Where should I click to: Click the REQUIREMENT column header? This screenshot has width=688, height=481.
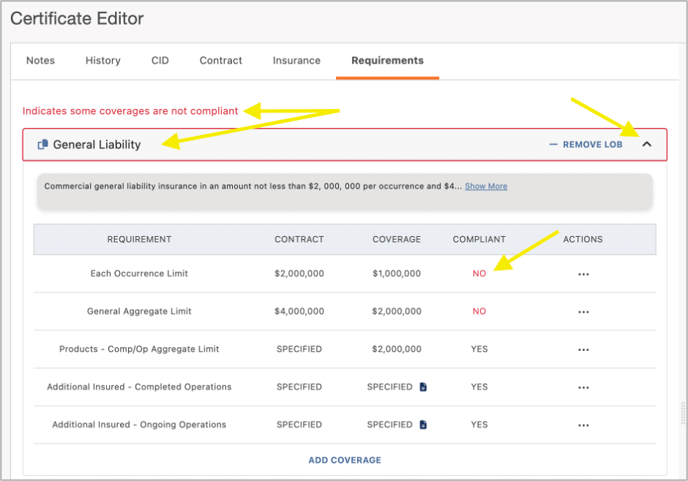tap(139, 239)
